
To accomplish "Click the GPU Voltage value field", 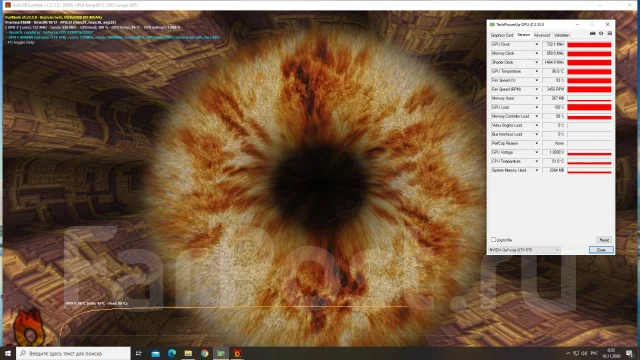I will [x=553, y=152].
